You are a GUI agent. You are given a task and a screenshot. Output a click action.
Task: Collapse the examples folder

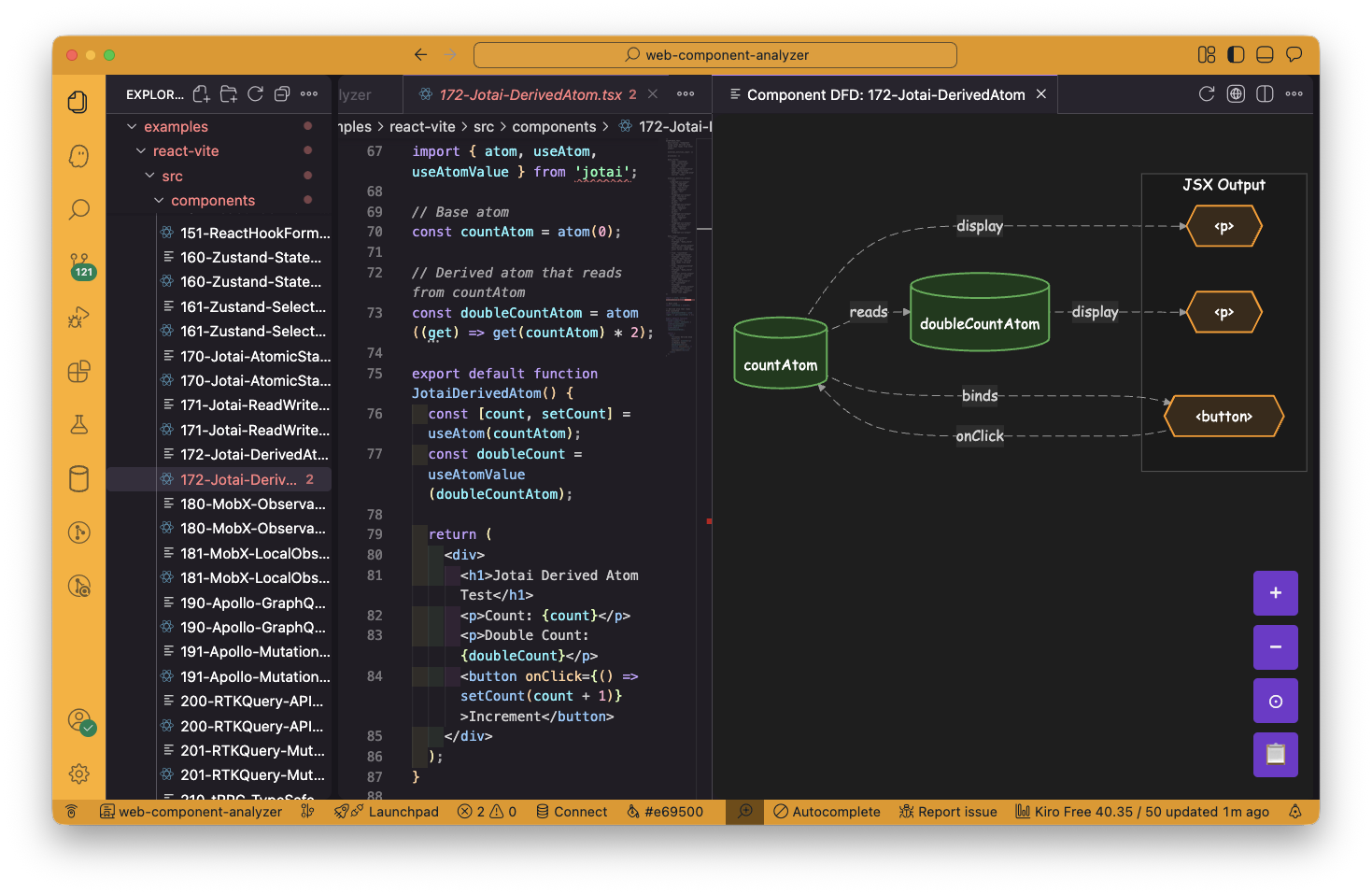(x=176, y=127)
